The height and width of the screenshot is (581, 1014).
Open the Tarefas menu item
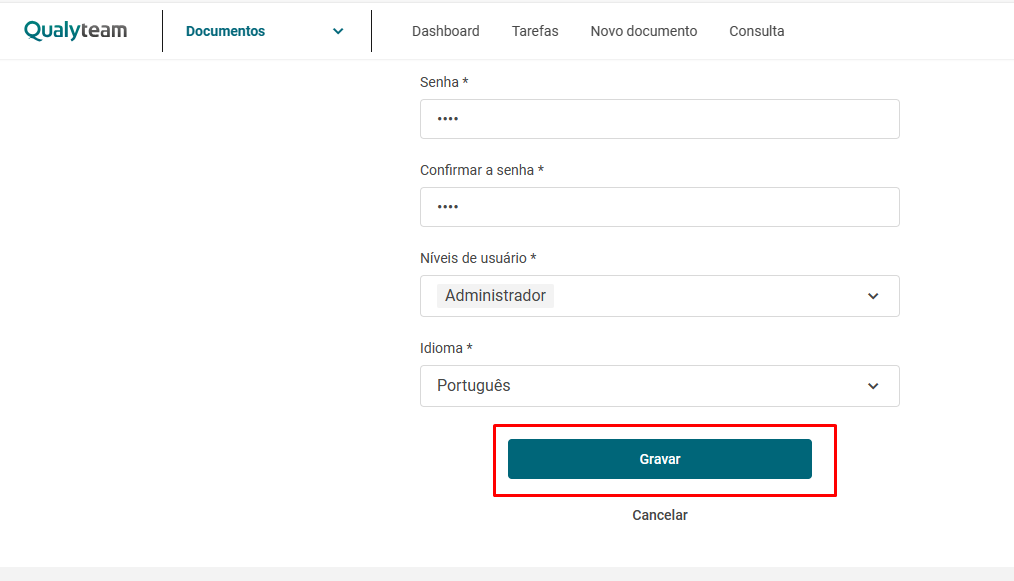tap(535, 31)
